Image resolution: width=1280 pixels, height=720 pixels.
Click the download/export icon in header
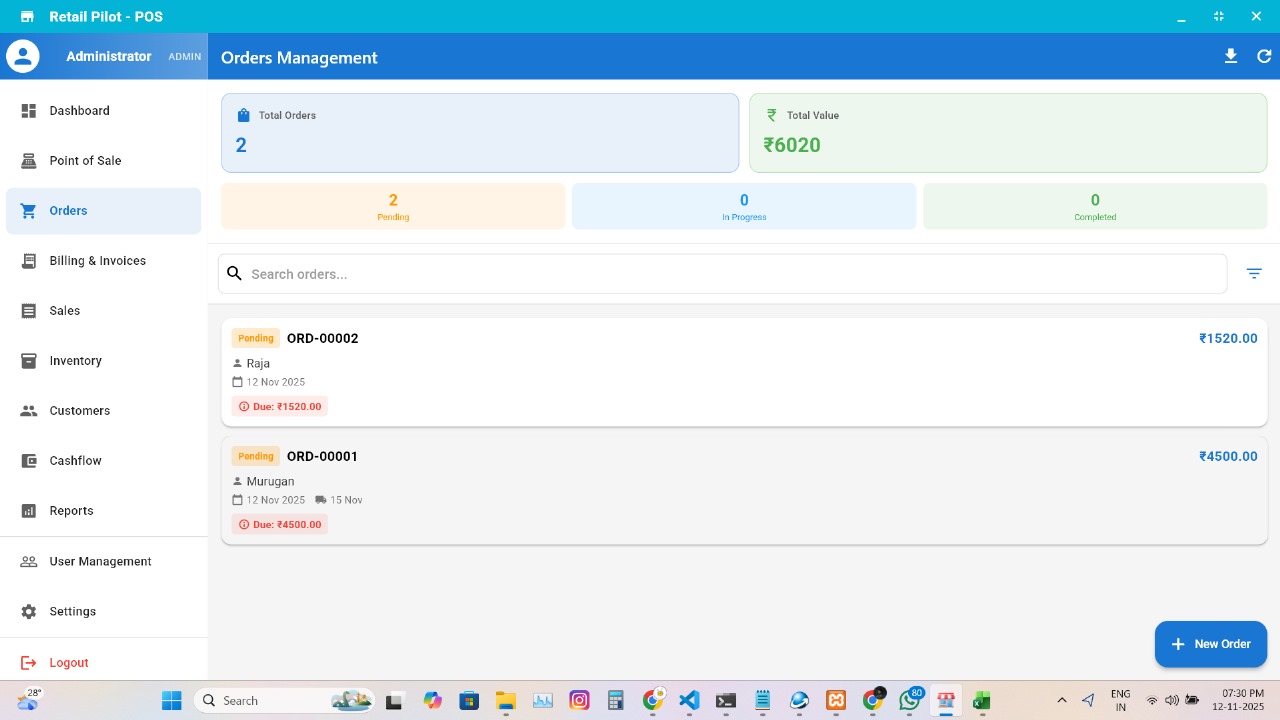pos(1231,57)
